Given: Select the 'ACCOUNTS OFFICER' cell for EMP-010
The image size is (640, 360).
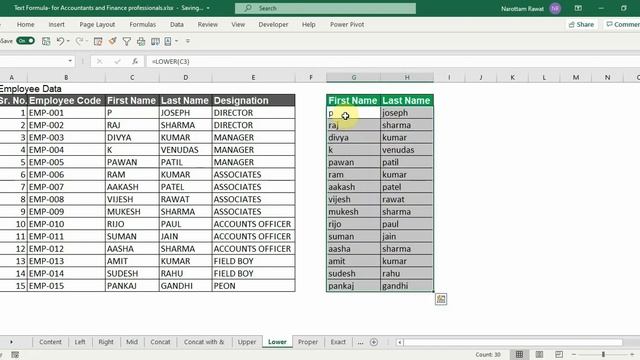Looking at the screenshot, I should pyautogui.click(x=253, y=224).
